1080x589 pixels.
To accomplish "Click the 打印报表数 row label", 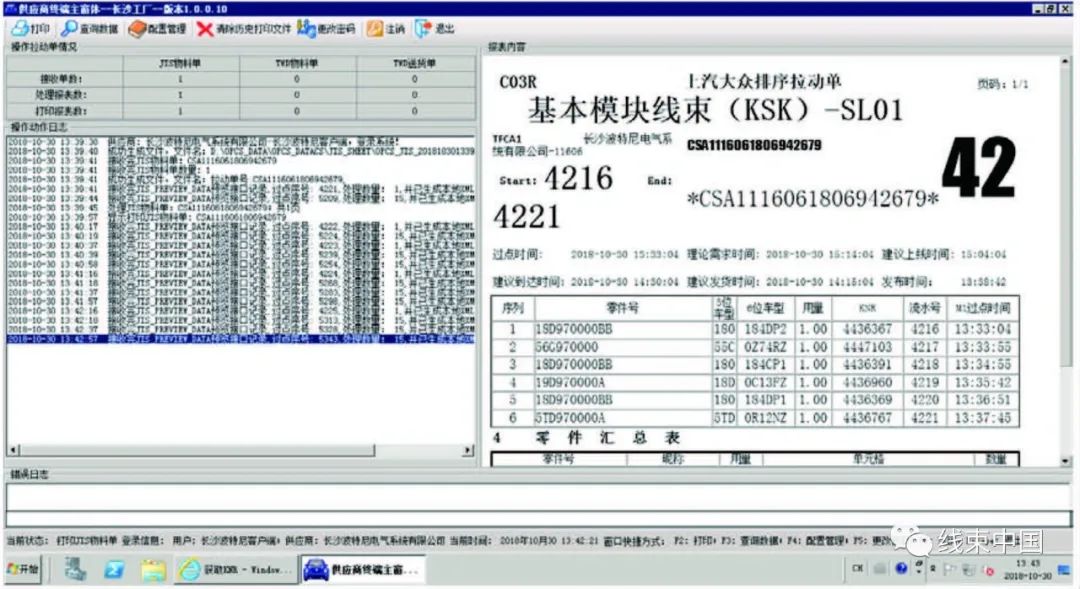I will pos(61,111).
